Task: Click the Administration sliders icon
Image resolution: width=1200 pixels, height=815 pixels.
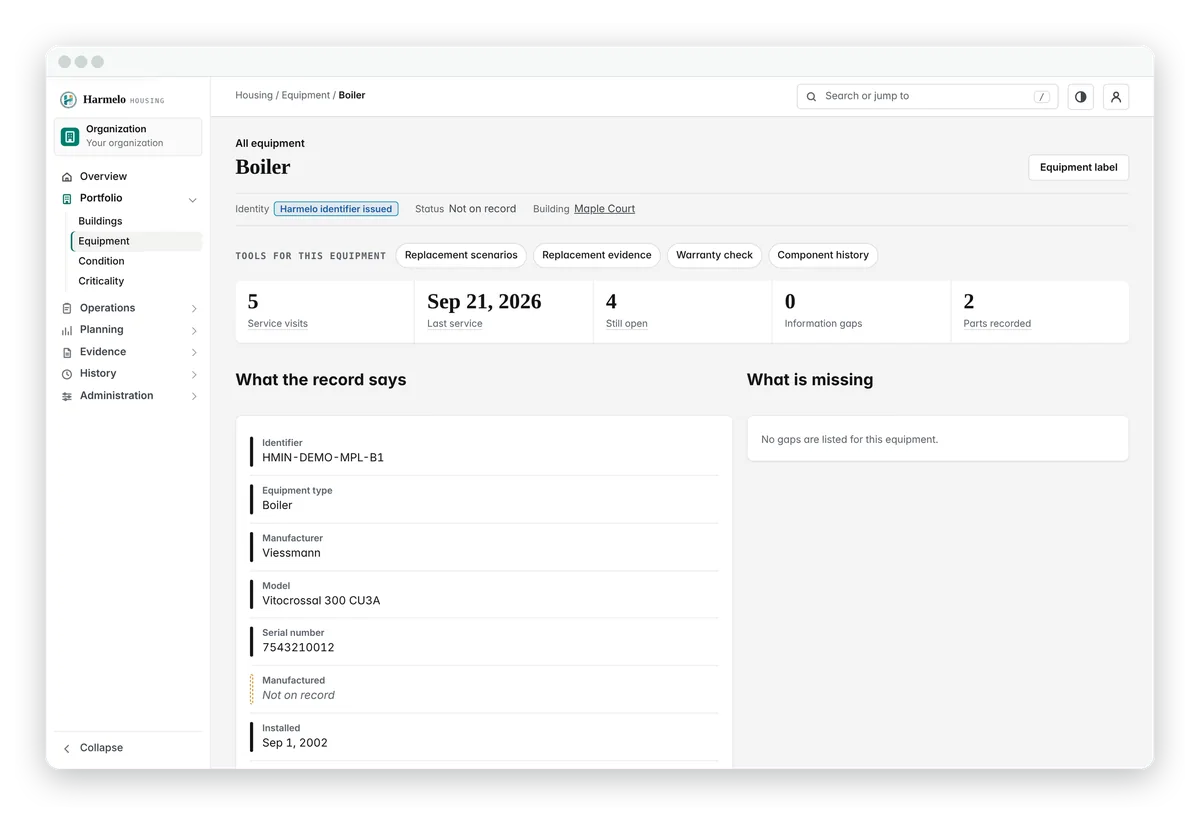Action: click(67, 396)
